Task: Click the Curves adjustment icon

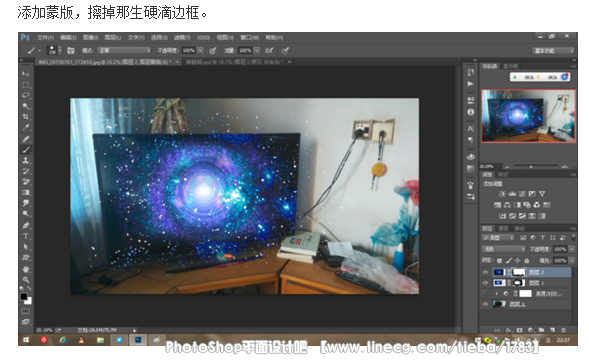Action: click(x=522, y=194)
